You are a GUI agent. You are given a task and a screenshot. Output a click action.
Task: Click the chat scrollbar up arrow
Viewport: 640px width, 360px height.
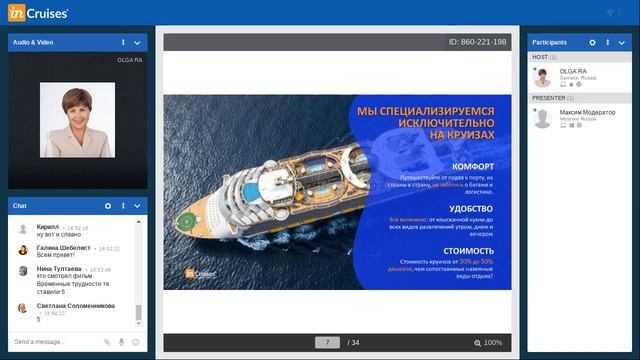pos(139,222)
